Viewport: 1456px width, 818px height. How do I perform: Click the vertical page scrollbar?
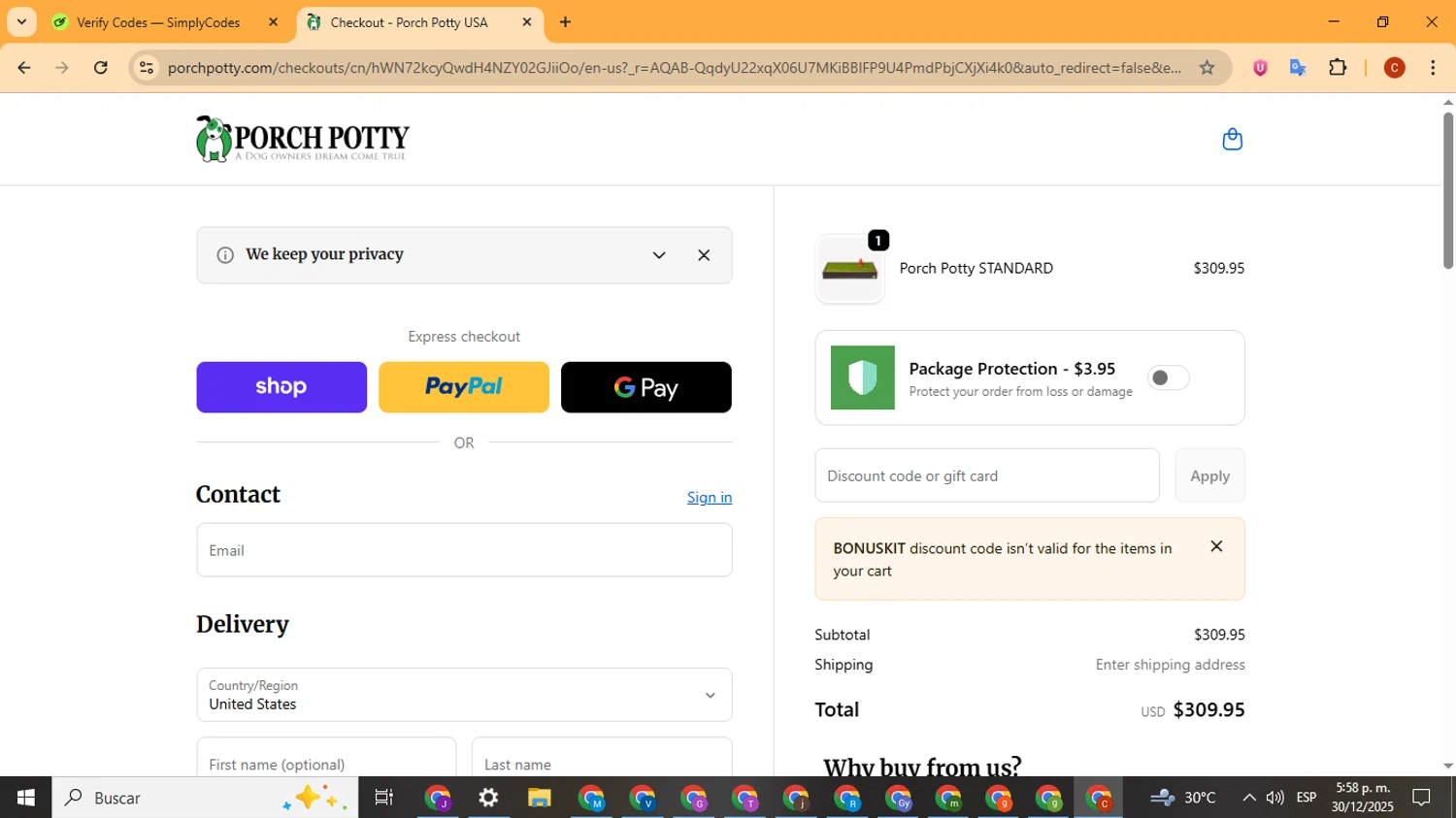pyautogui.click(x=1448, y=190)
